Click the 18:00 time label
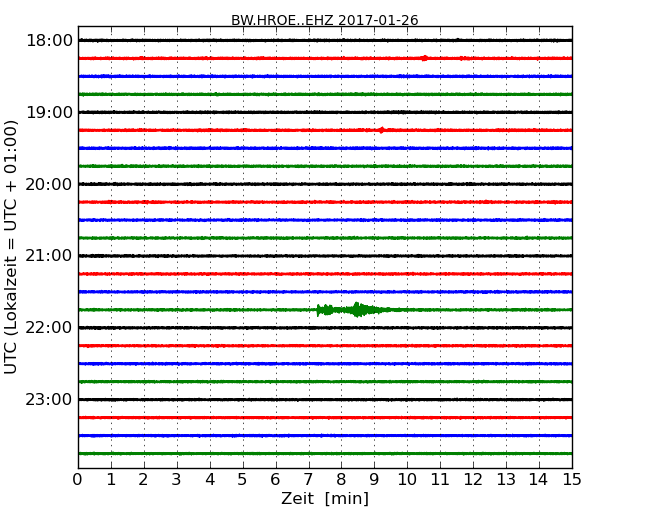The image size is (650, 520). [49, 41]
